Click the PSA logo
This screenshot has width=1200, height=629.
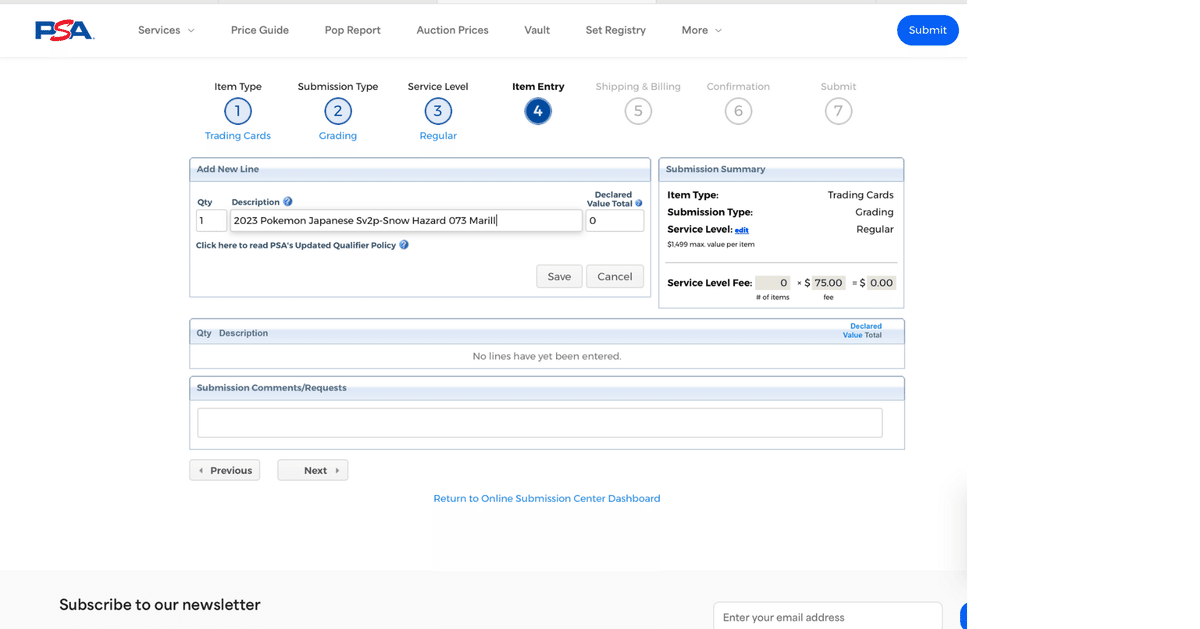pyautogui.click(x=64, y=30)
